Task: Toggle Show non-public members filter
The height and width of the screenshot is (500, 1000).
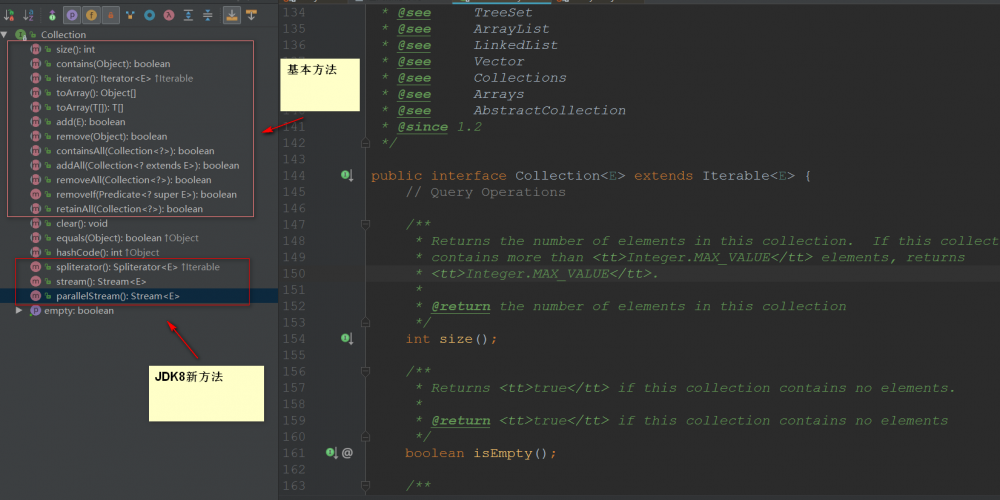Action: click(x=110, y=15)
